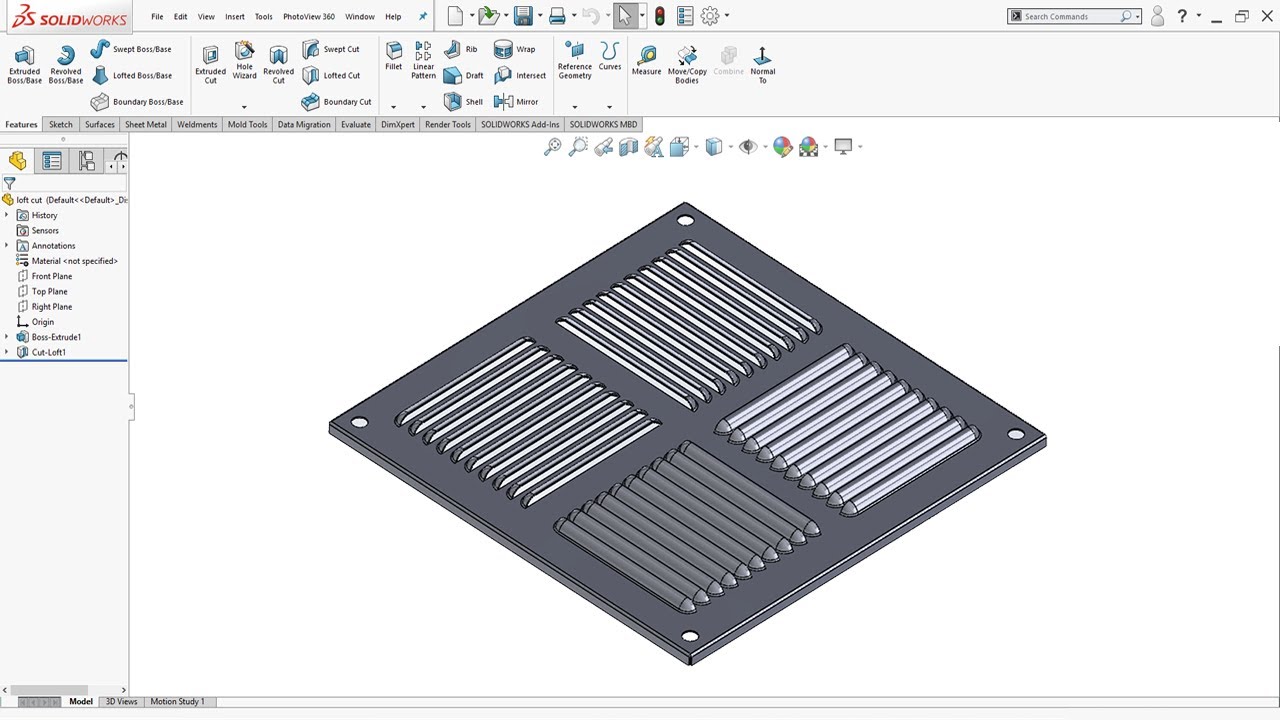This screenshot has height=720, width=1280.
Task: Switch to the Sketch tab
Action: pos(61,125)
